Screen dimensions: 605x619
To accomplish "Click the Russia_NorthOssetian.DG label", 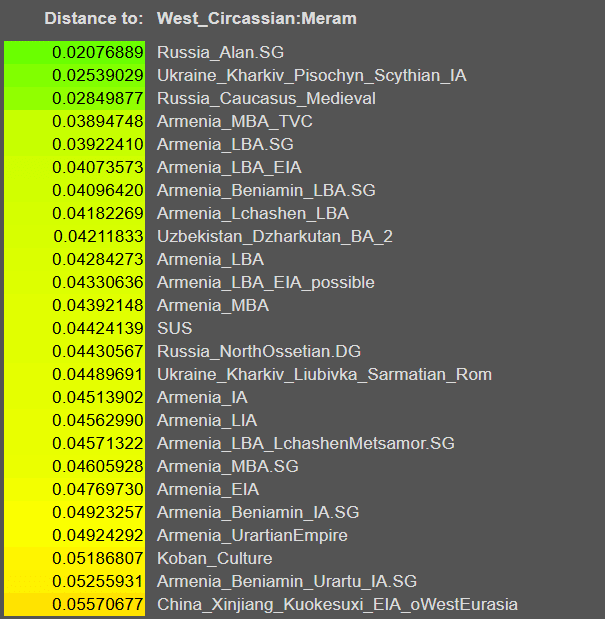I will click(x=259, y=351).
